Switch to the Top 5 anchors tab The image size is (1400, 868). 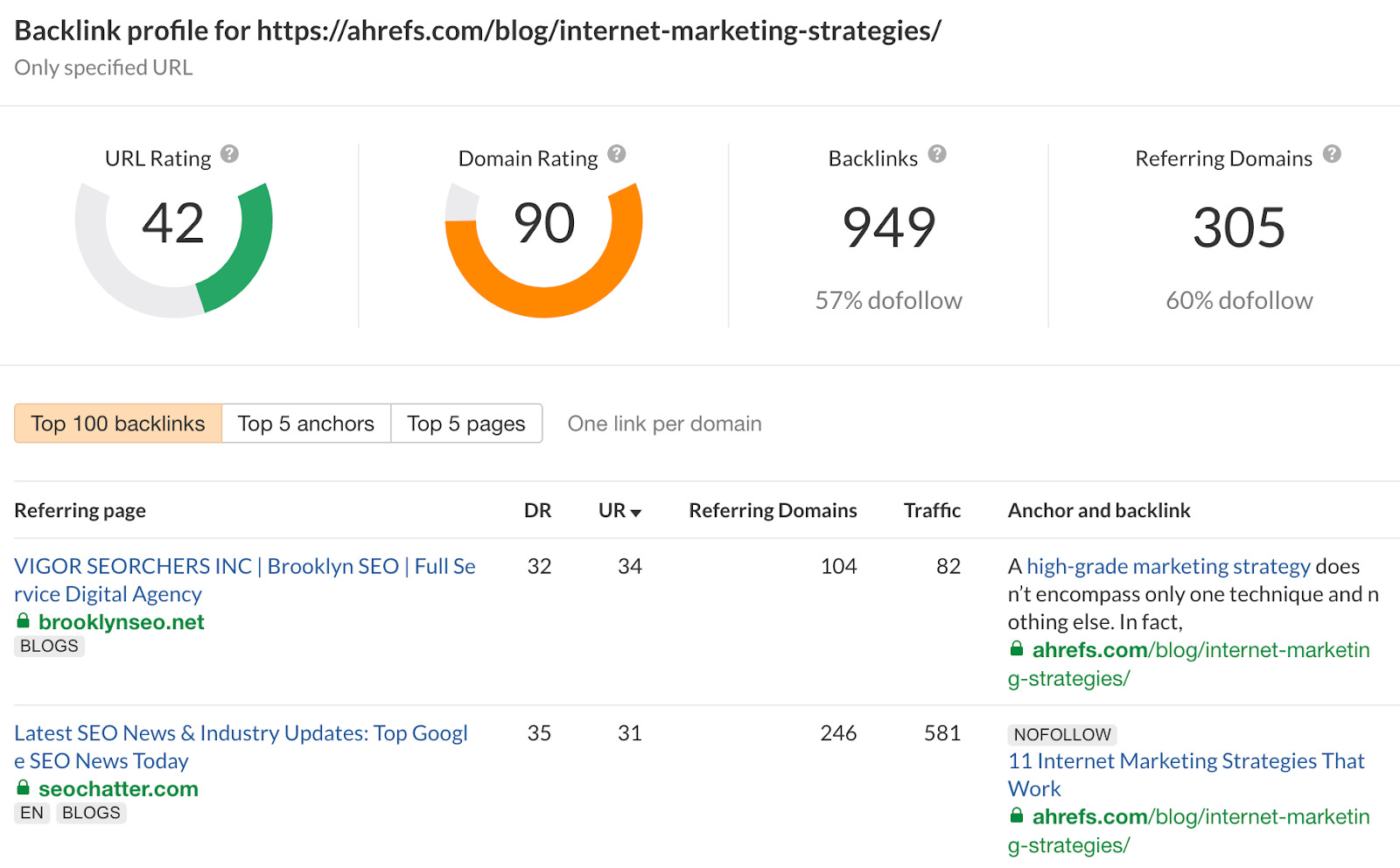click(306, 423)
